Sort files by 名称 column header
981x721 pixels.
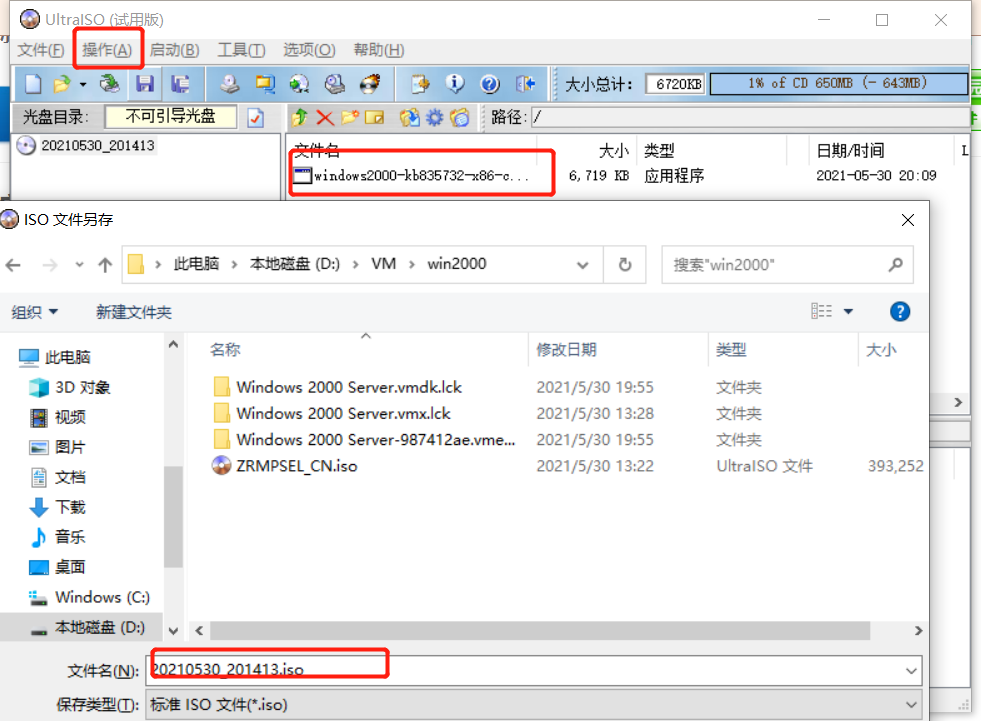[x=225, y=349]
